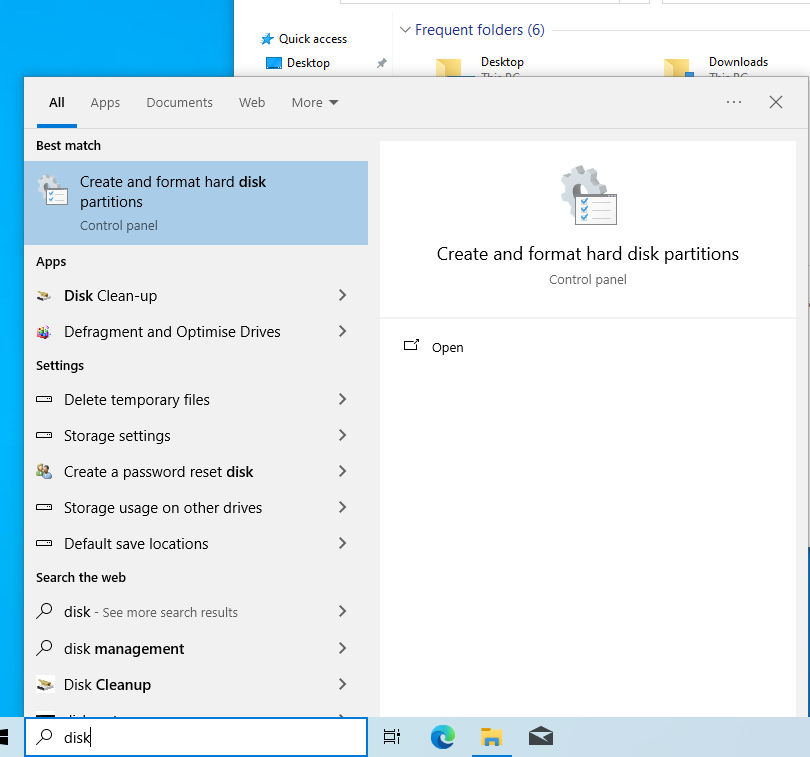Screen dimensions: 810x757
Task: Switch to the Web search tab
Action: tap(252, 102)
